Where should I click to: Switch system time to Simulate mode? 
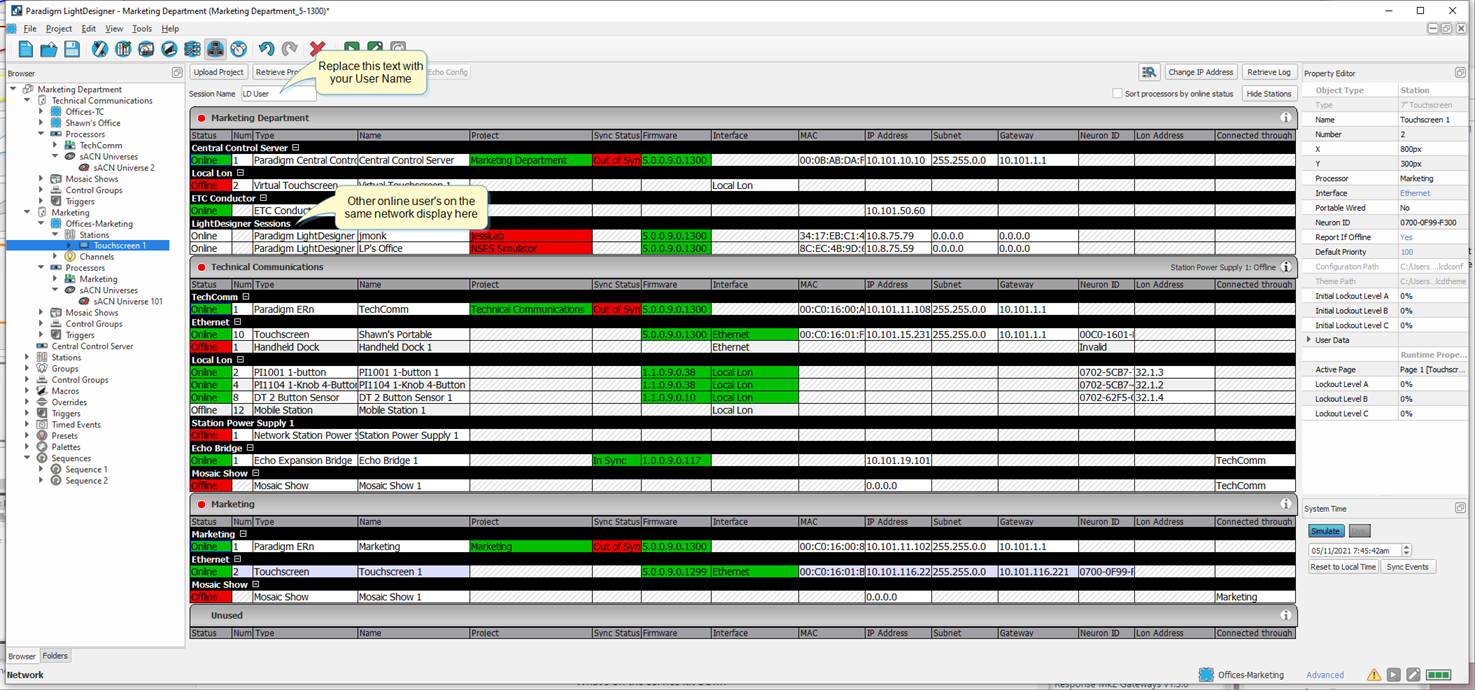[1325, 531]
